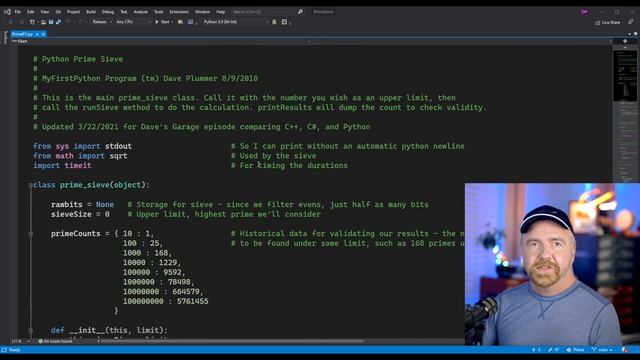Click the 'import timeit' line

[62, 166]
